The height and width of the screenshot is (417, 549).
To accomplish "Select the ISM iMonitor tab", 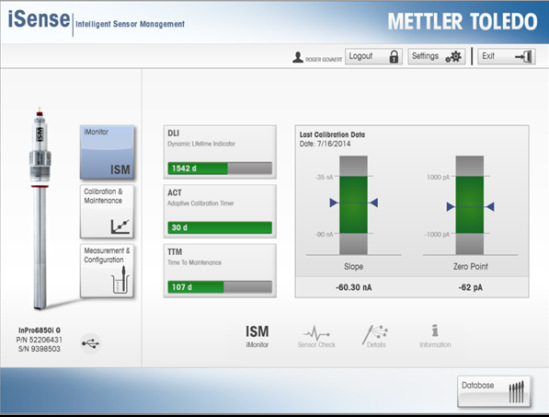I will point(257,336).
